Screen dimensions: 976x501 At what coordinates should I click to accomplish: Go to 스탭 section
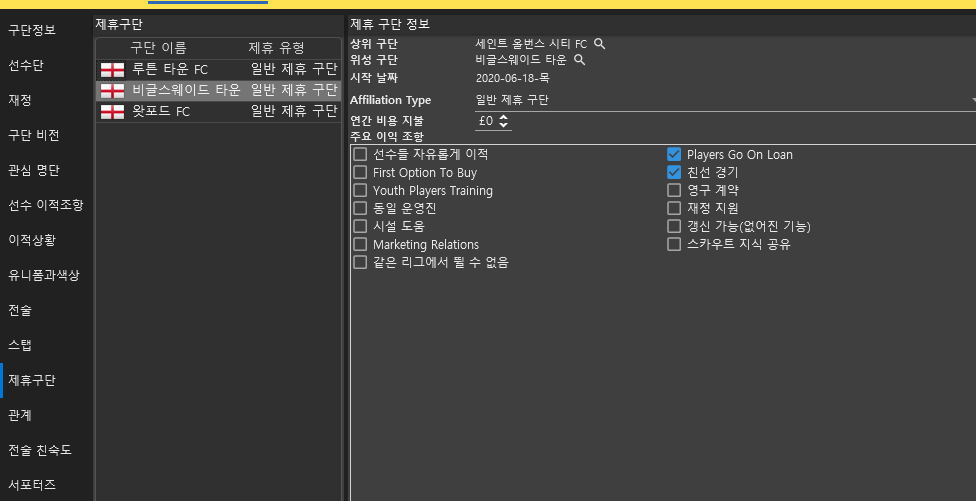(x=20, y=345)
